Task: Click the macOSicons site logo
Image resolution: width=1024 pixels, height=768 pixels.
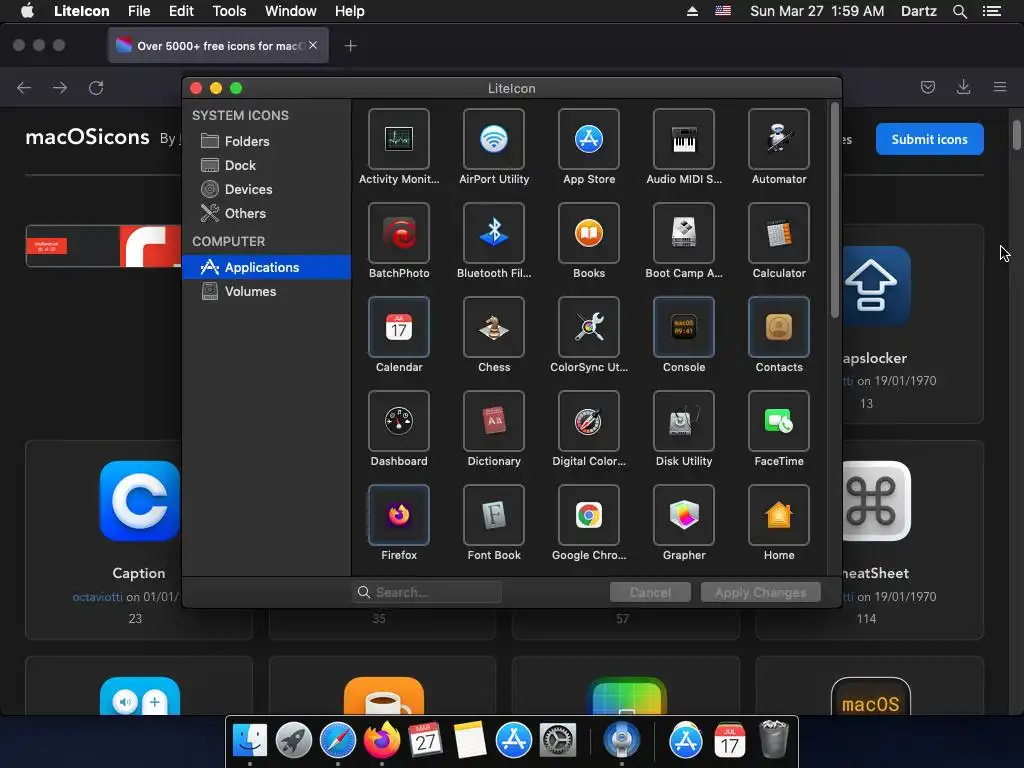Action: (88, 137)
